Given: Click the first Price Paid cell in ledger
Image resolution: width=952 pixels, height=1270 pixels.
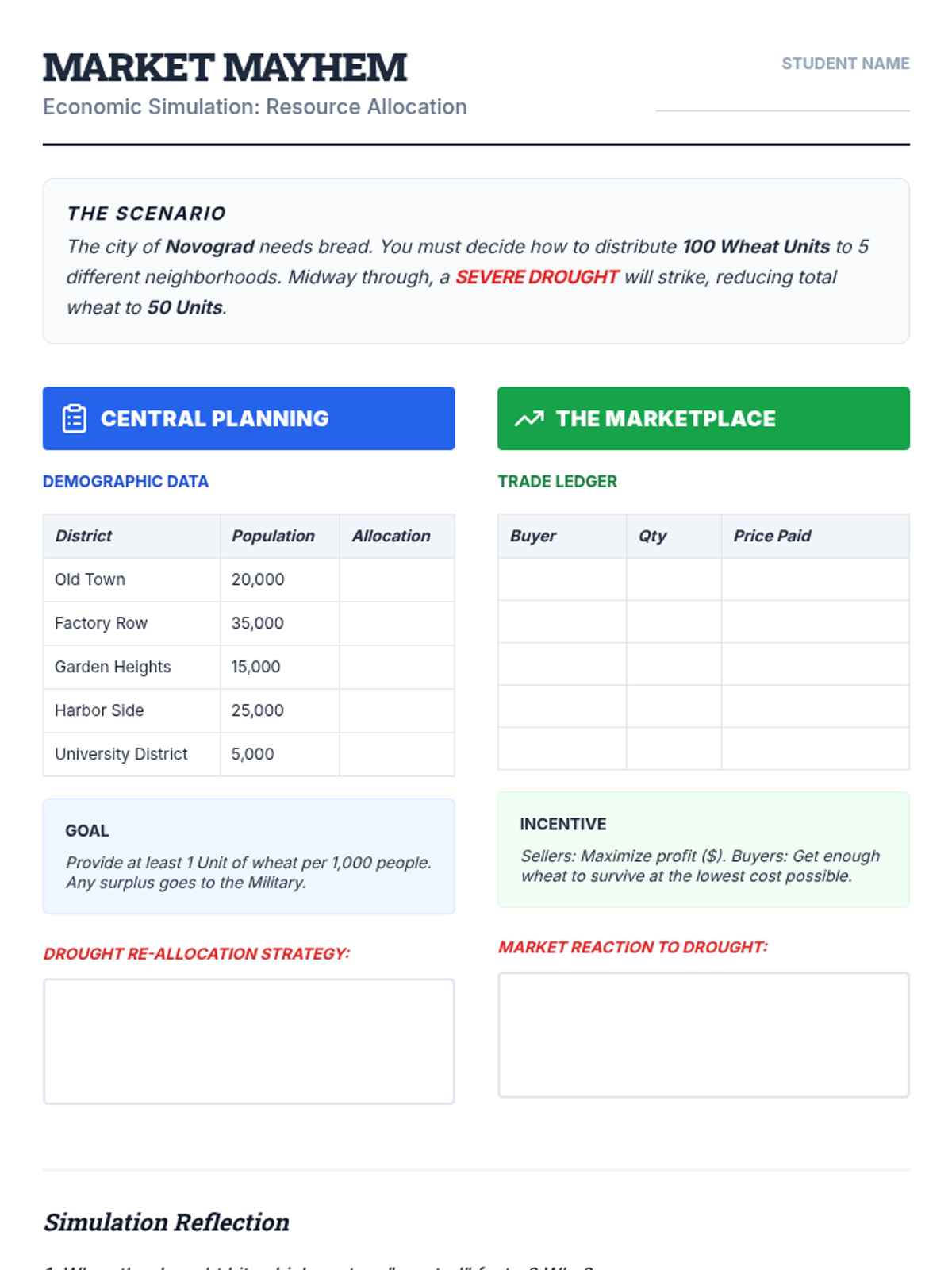Looking at the screenshot, I should [x=816, y=579].
